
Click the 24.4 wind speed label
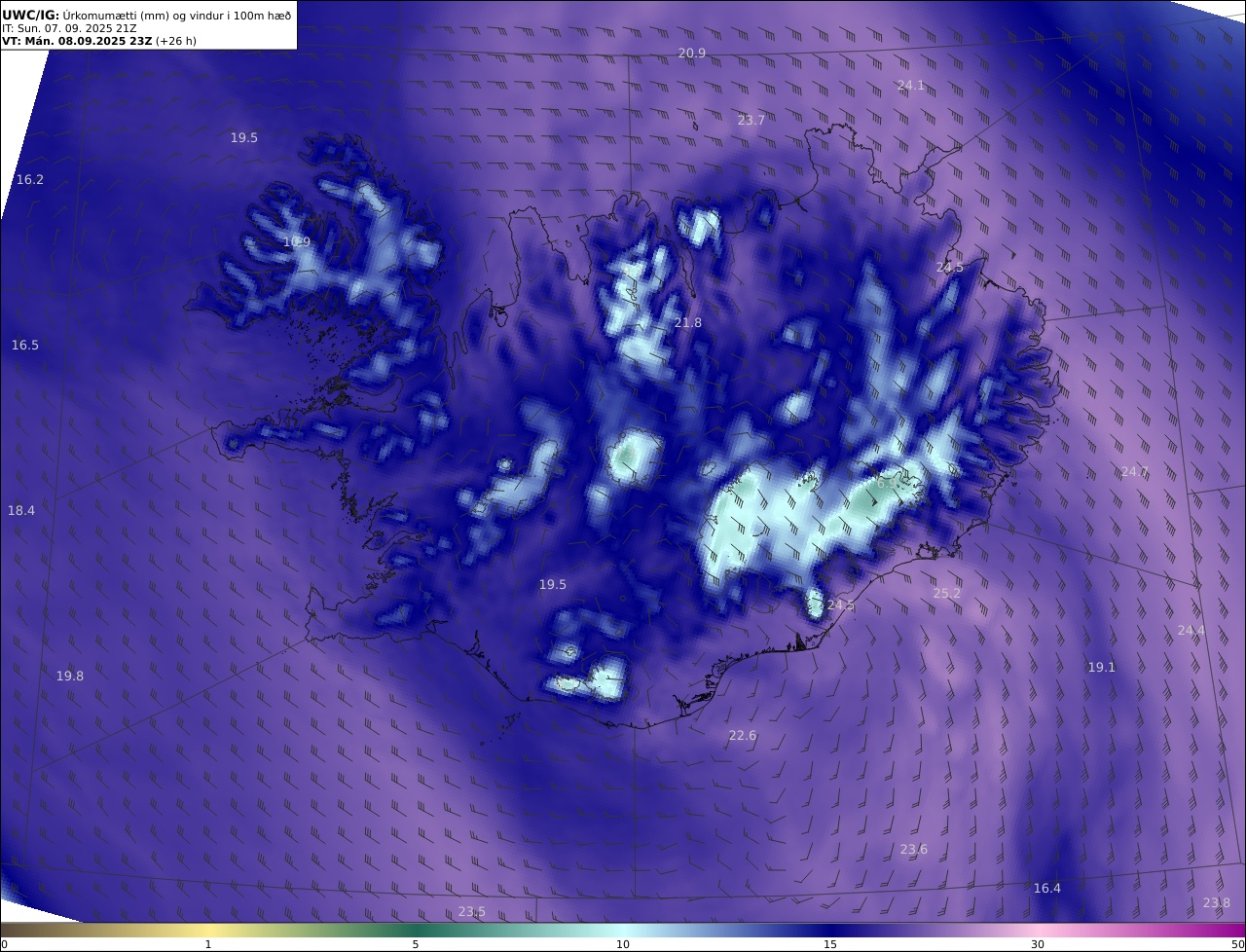(1191, 630)
